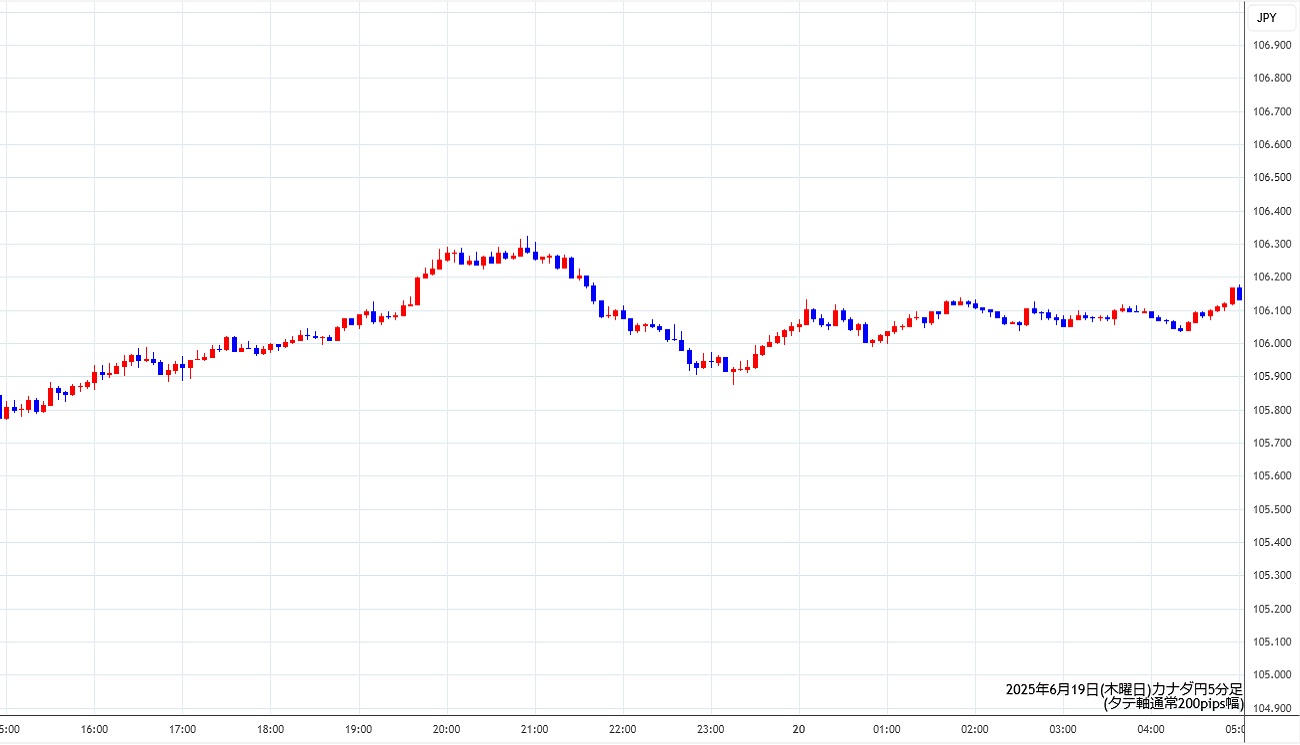Click the 20:00 time axis label
This screenshot has width=1300, height=745.
pos(446,729)
